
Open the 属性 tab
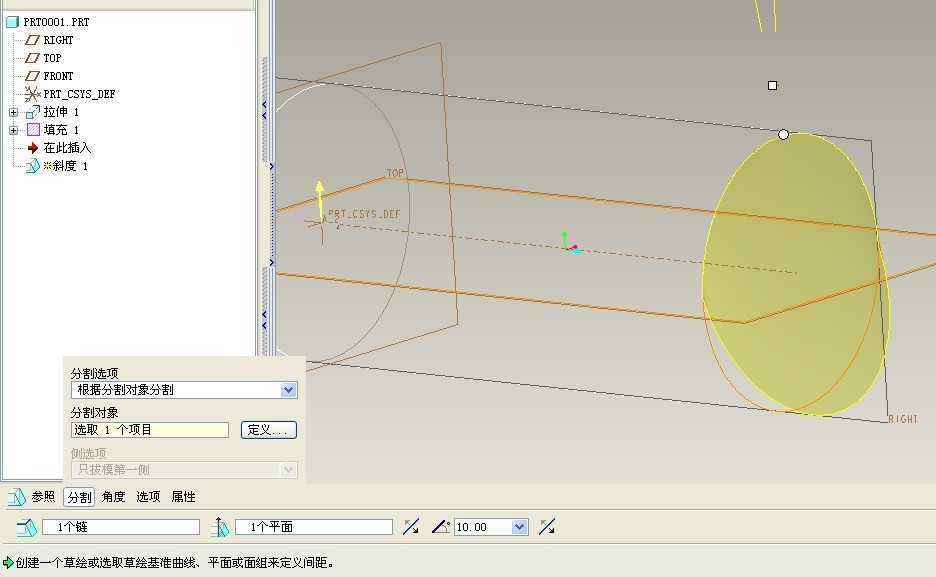[183, 496]
